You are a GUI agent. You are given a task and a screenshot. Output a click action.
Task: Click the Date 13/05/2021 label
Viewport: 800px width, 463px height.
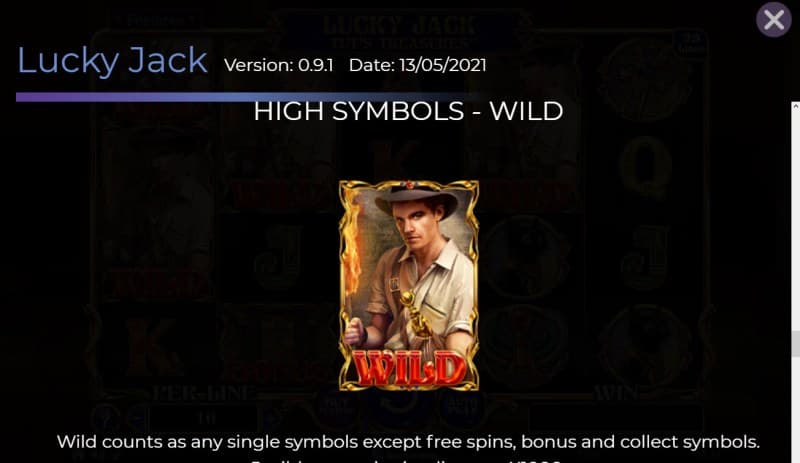(418, 65)
